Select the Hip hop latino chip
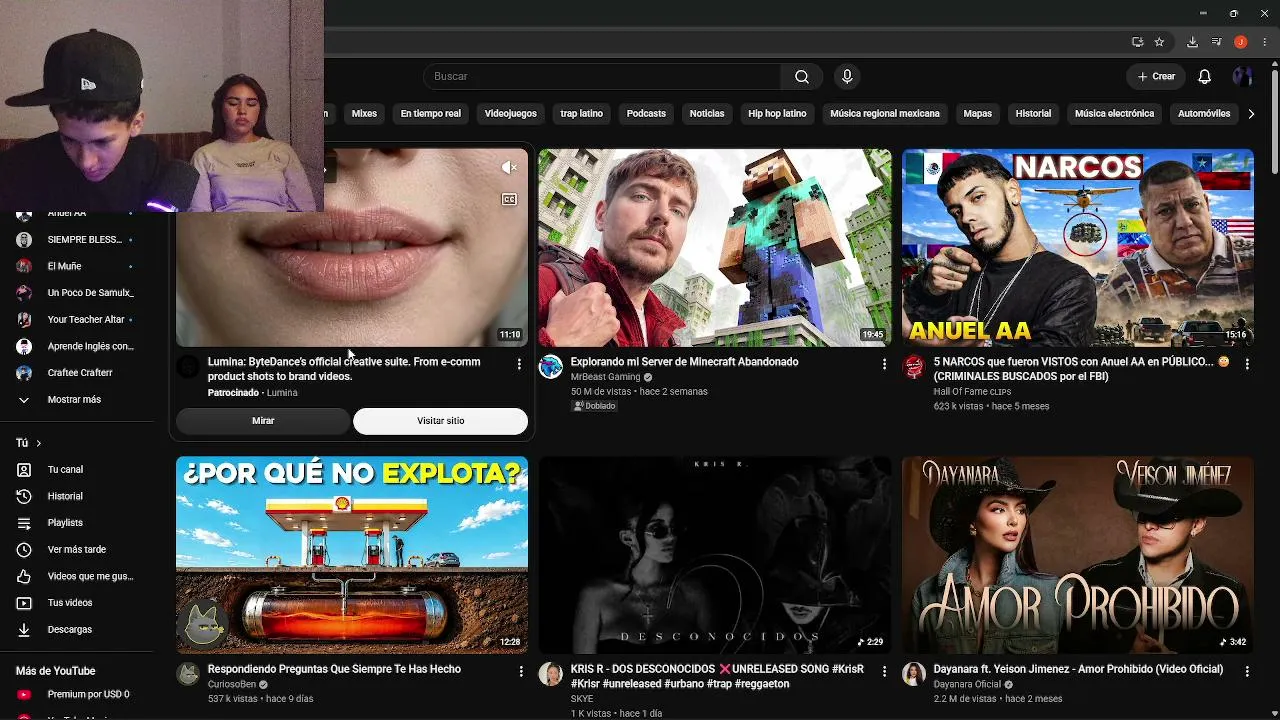Image resolution: width=1280 pixels, height=720 pixels. [777, 114]
